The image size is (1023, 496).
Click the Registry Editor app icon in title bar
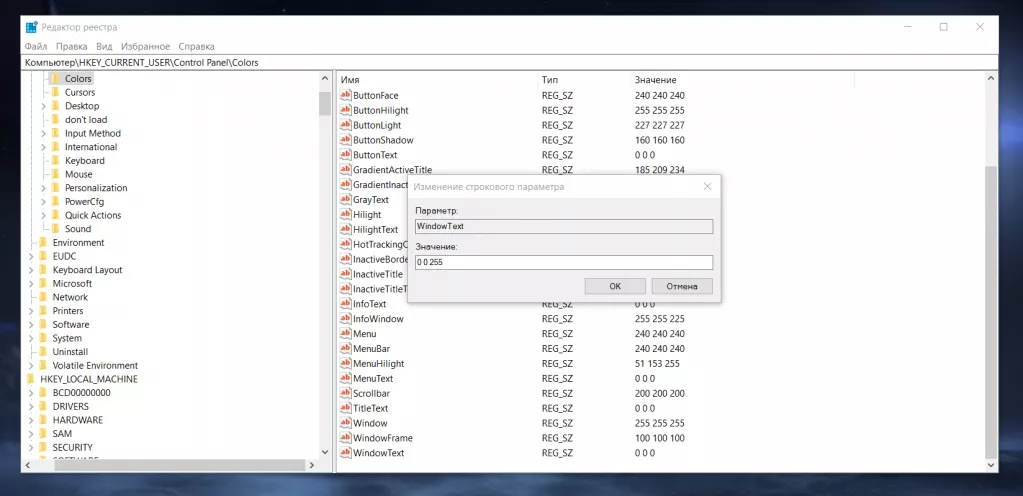pyautogui.click(x=31, y=27)
